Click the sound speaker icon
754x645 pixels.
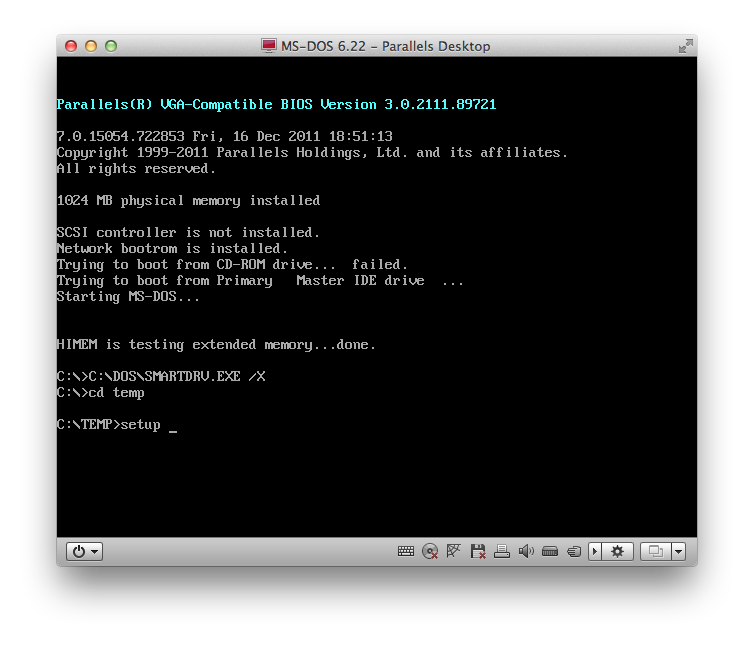[x=526, y=551]
